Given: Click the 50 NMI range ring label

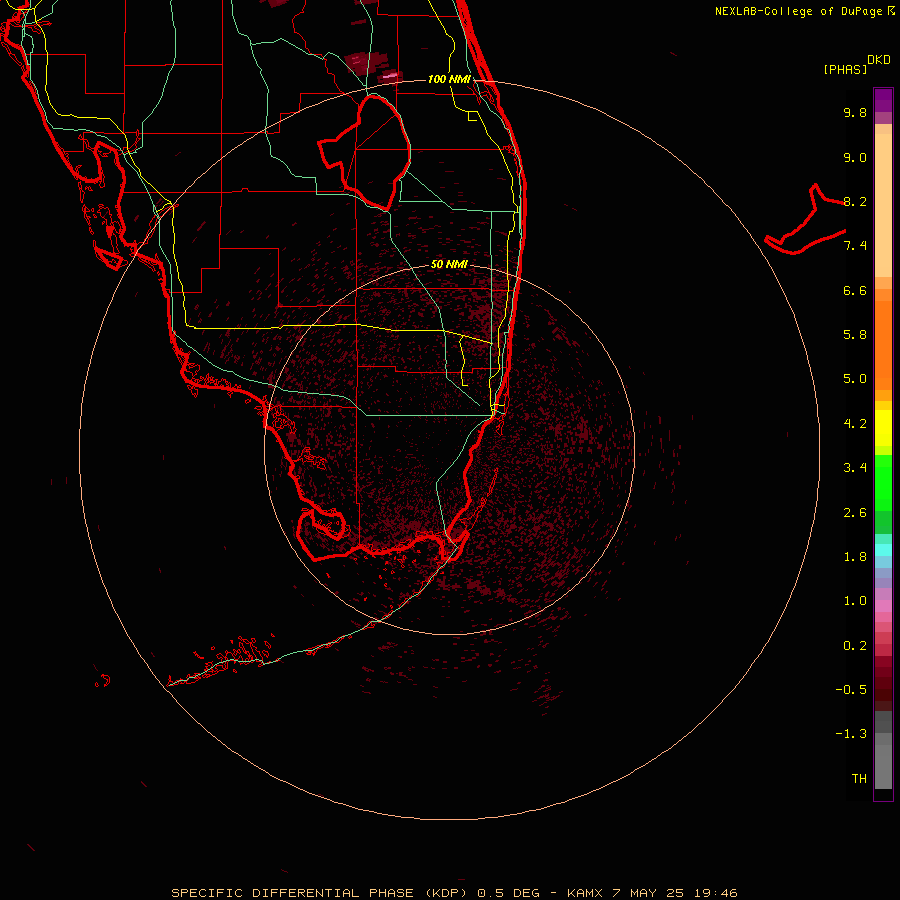Looking at the screenshot, I should 449,264.
